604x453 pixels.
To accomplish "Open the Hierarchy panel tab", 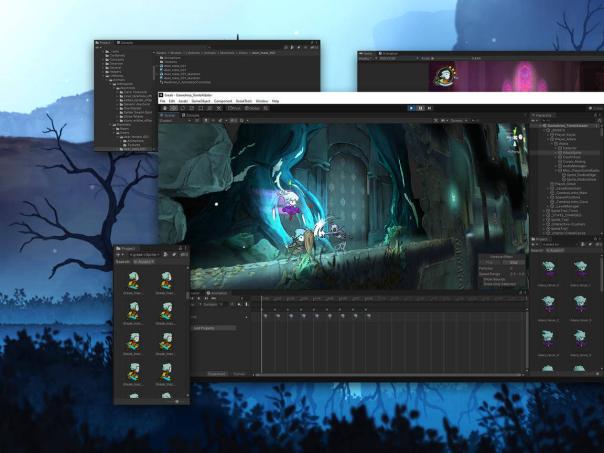I will (546, 115).
